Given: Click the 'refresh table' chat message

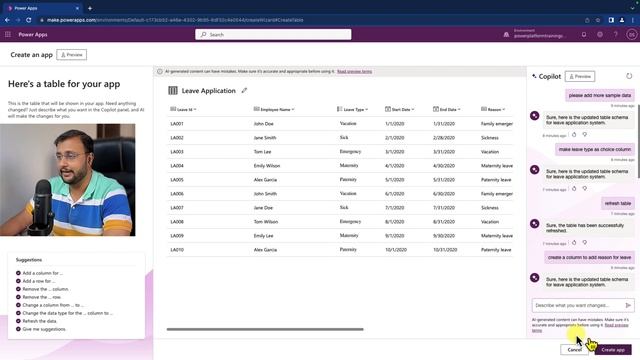Looking at the screenshot, I should pos(618,203).
